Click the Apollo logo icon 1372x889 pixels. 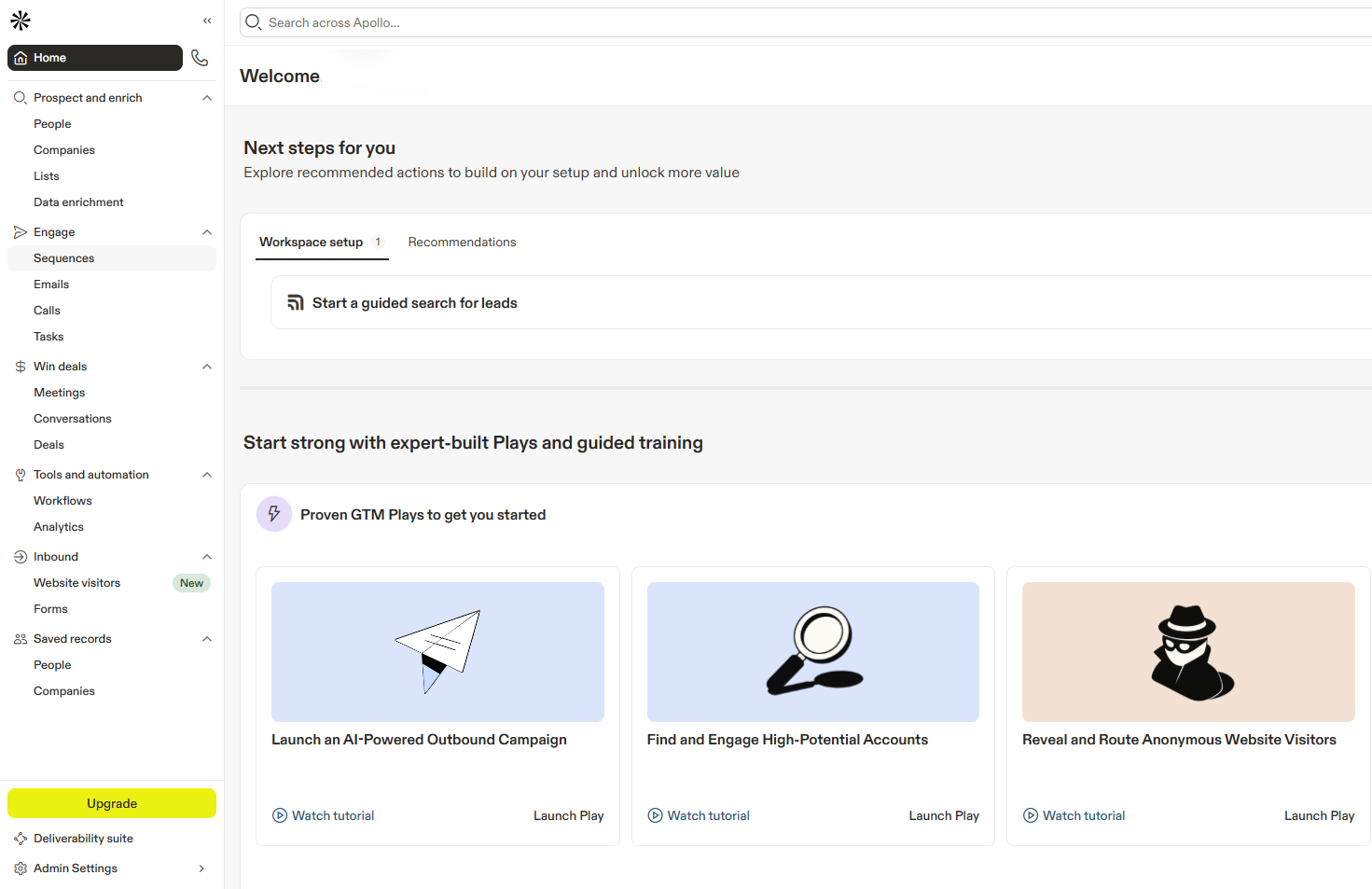point(21,21)
